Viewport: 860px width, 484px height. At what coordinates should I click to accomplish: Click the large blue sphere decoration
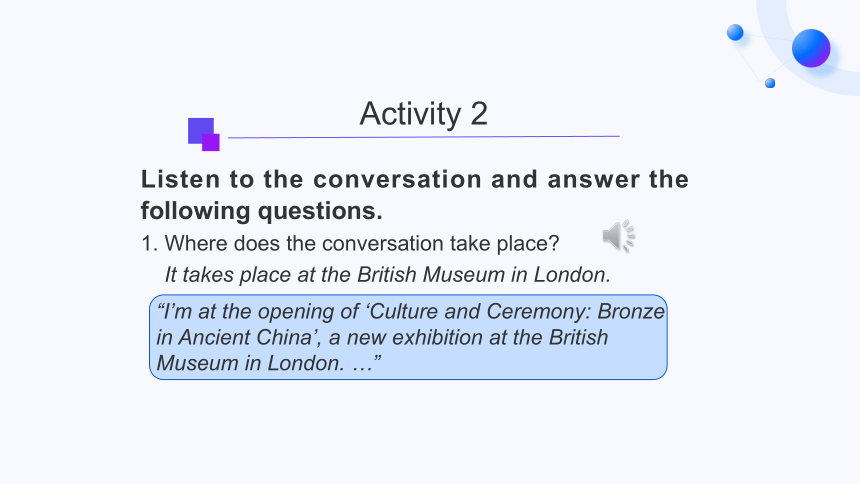pos(811,48)
